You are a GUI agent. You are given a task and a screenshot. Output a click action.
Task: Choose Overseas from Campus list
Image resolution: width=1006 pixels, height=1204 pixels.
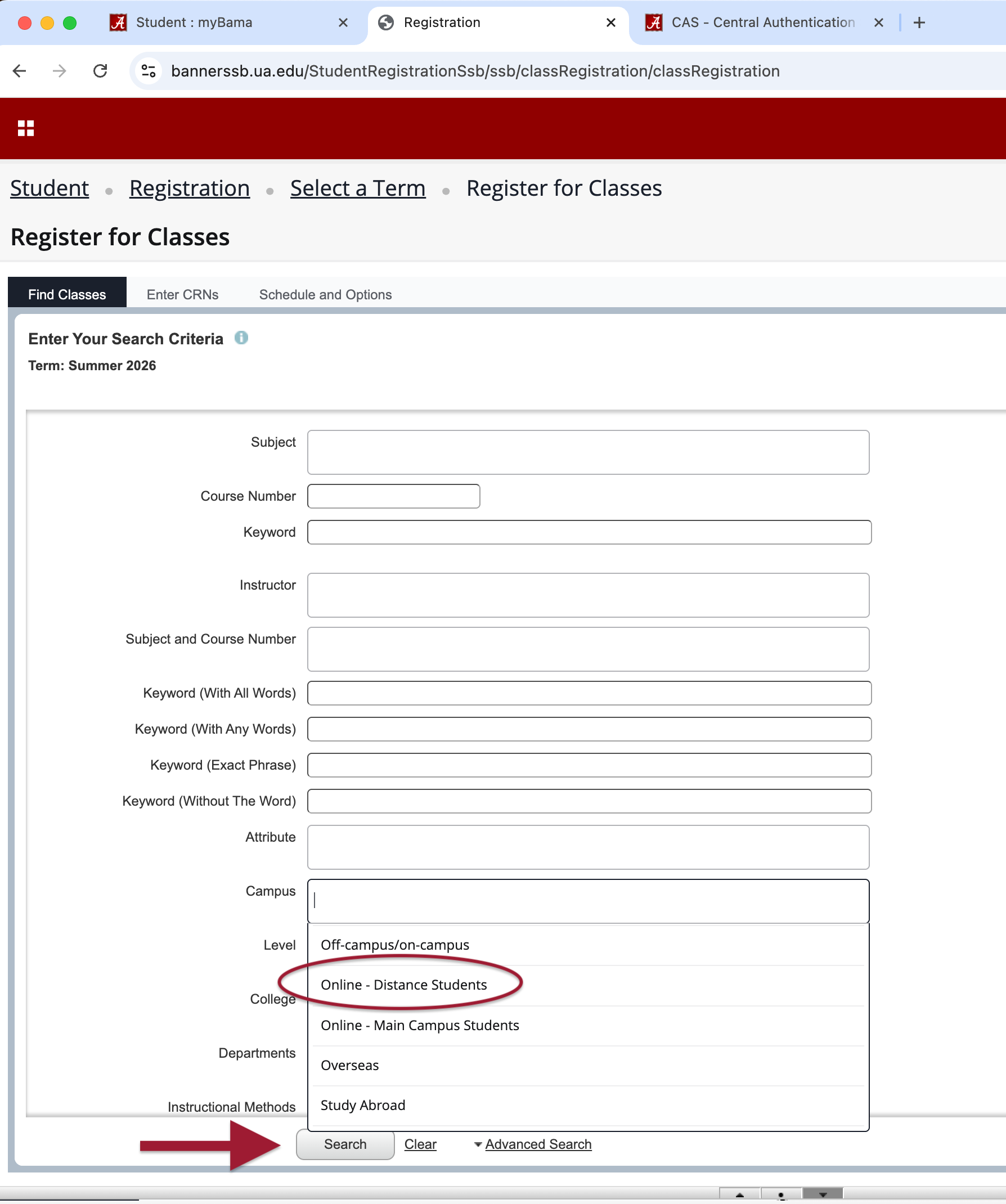point(588,1066)
